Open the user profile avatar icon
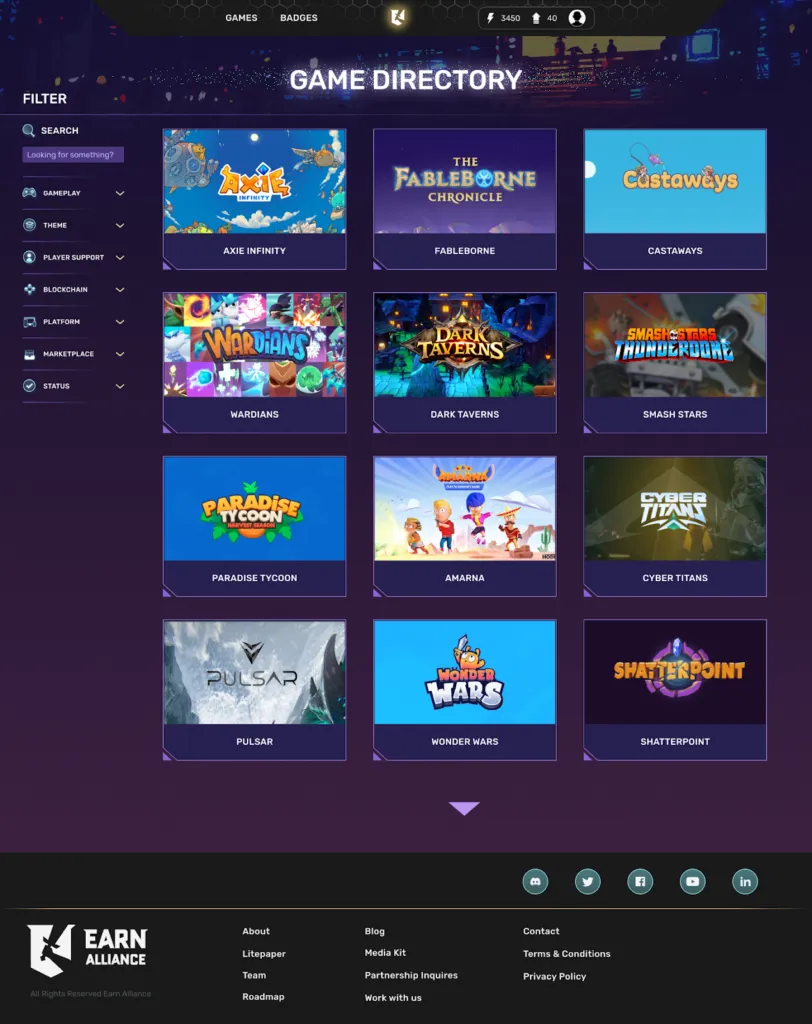Image resolution: width=812 pixels, height=1024 pixels. [x=577, y=18]
